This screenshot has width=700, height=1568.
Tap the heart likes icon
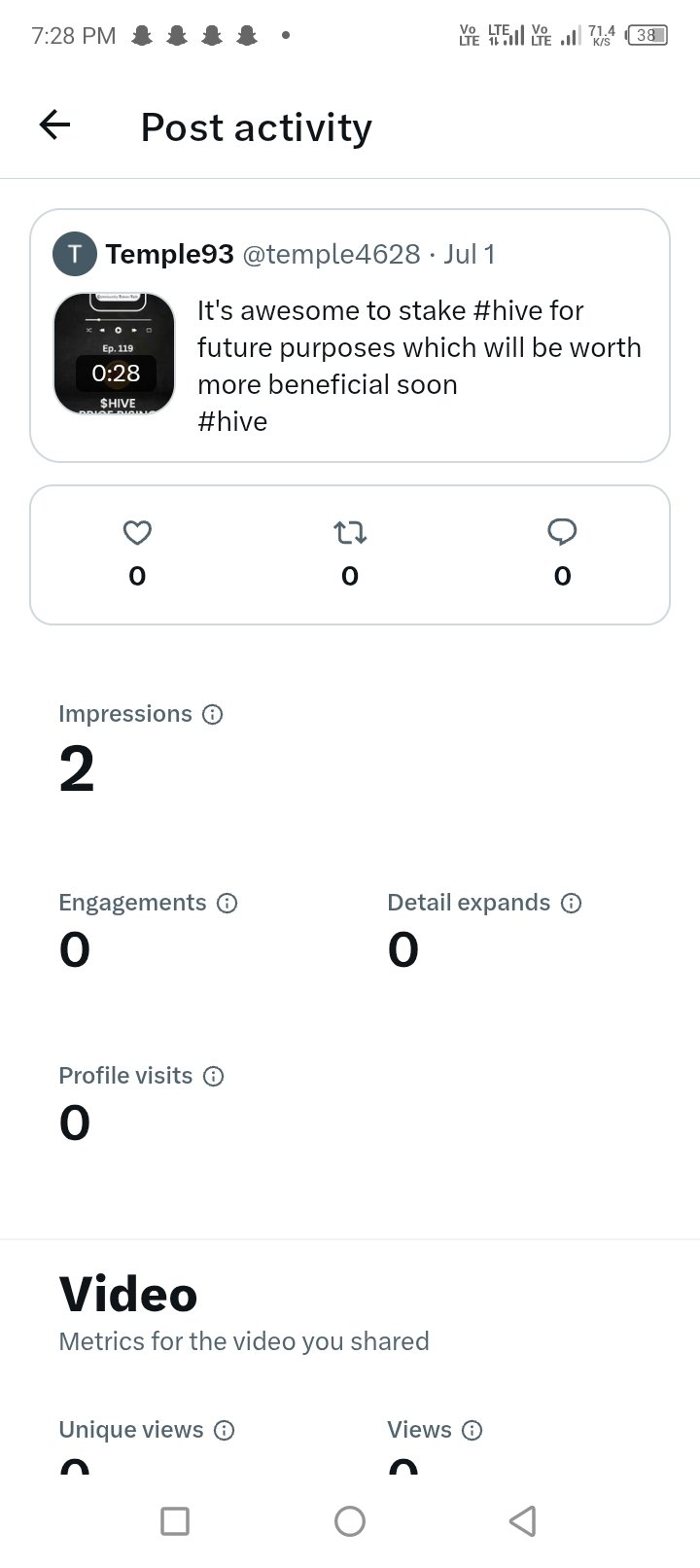tap(137, 532)
